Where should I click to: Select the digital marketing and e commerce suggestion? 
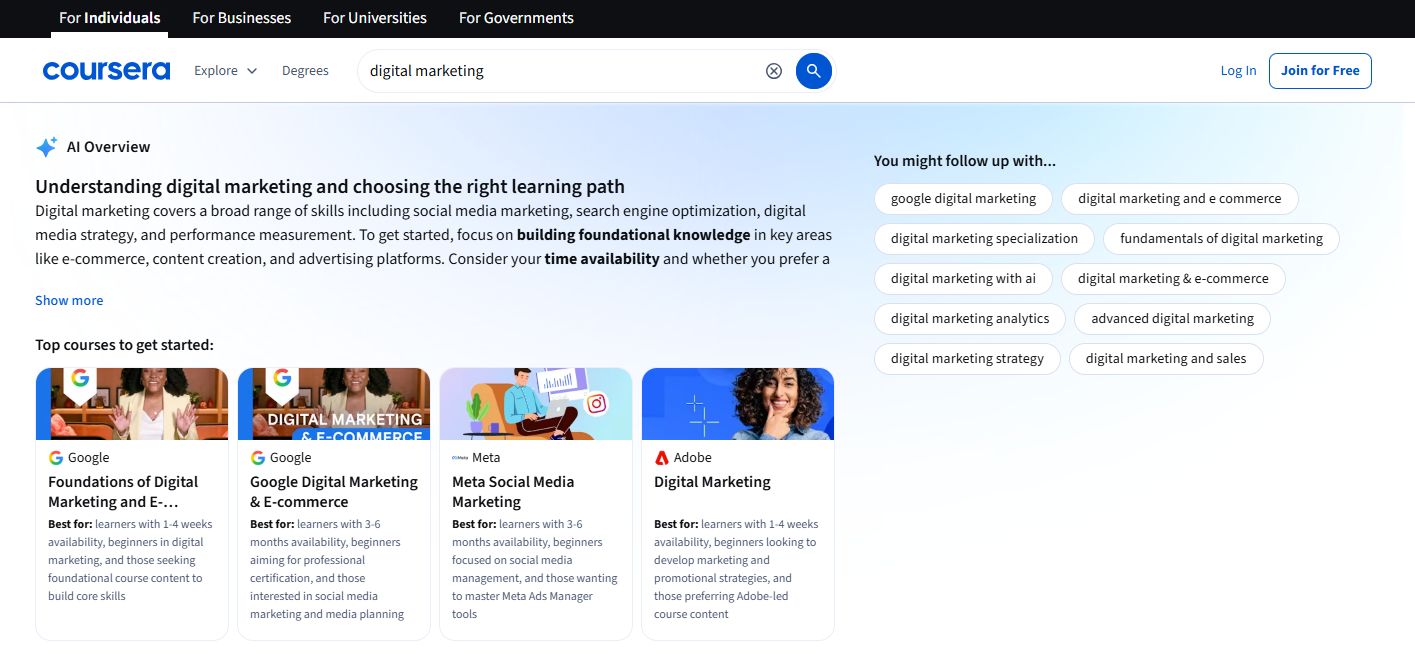tap(1179, 199)
